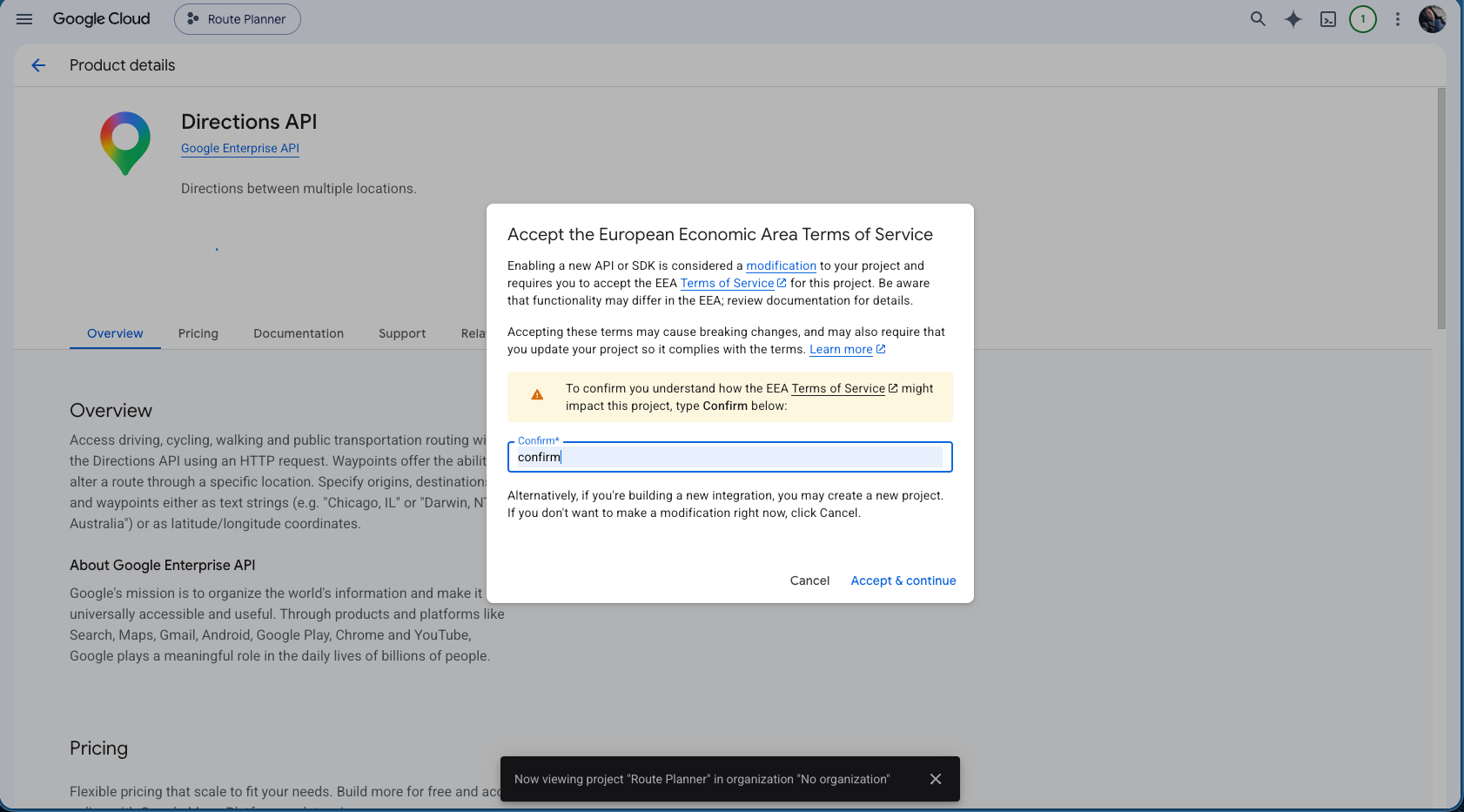
Task: Click the Pricing section heading
Action: (x=98, y=748)
